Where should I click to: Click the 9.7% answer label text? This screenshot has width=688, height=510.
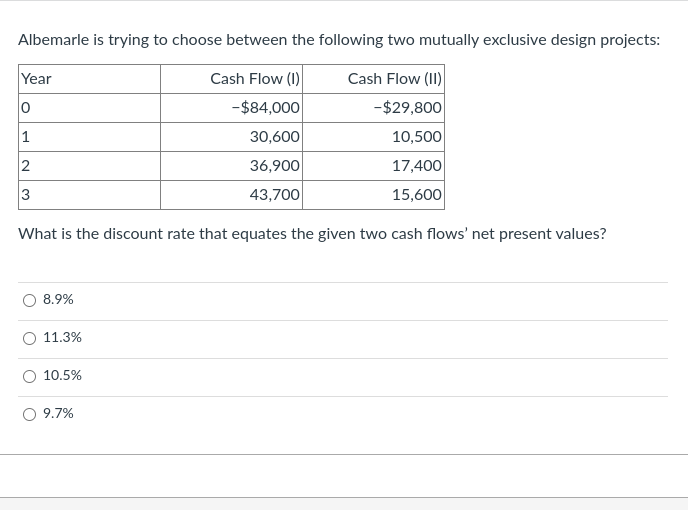tap(58, 413)
